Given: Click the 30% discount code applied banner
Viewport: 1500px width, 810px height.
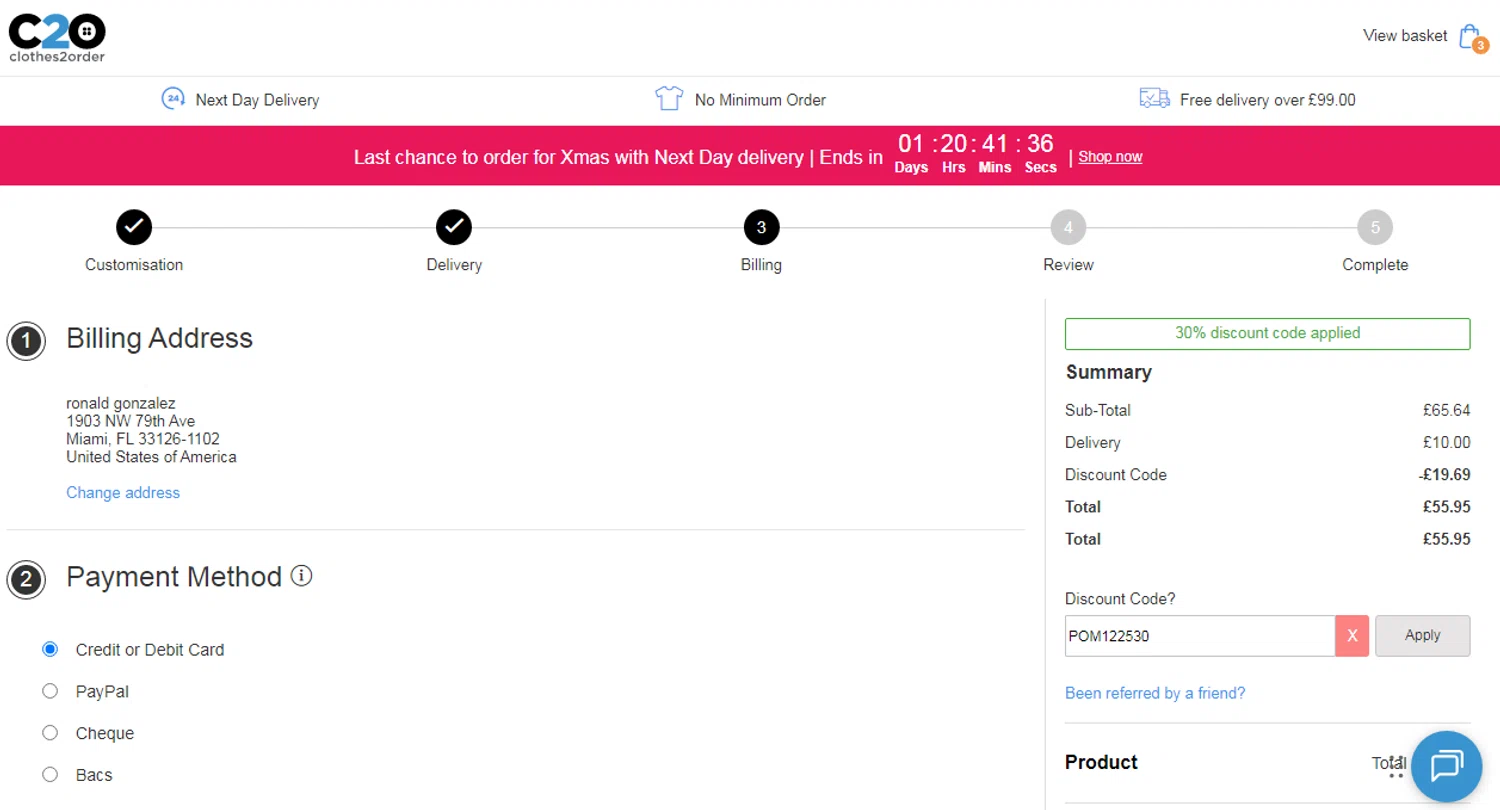Looking at the screenshot, I should click(x=1267, y=333).
